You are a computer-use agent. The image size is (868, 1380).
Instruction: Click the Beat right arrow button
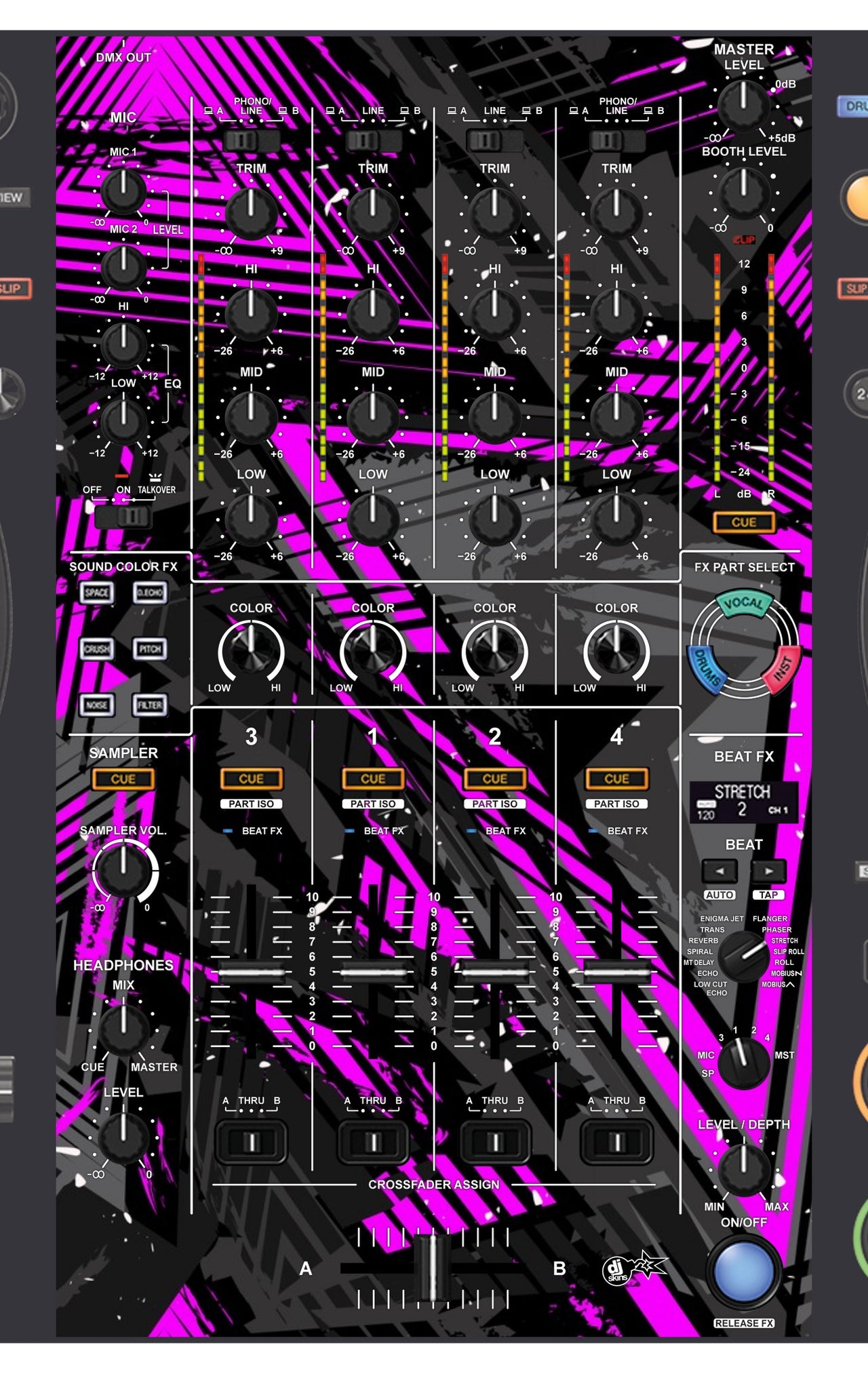point(768,871)
